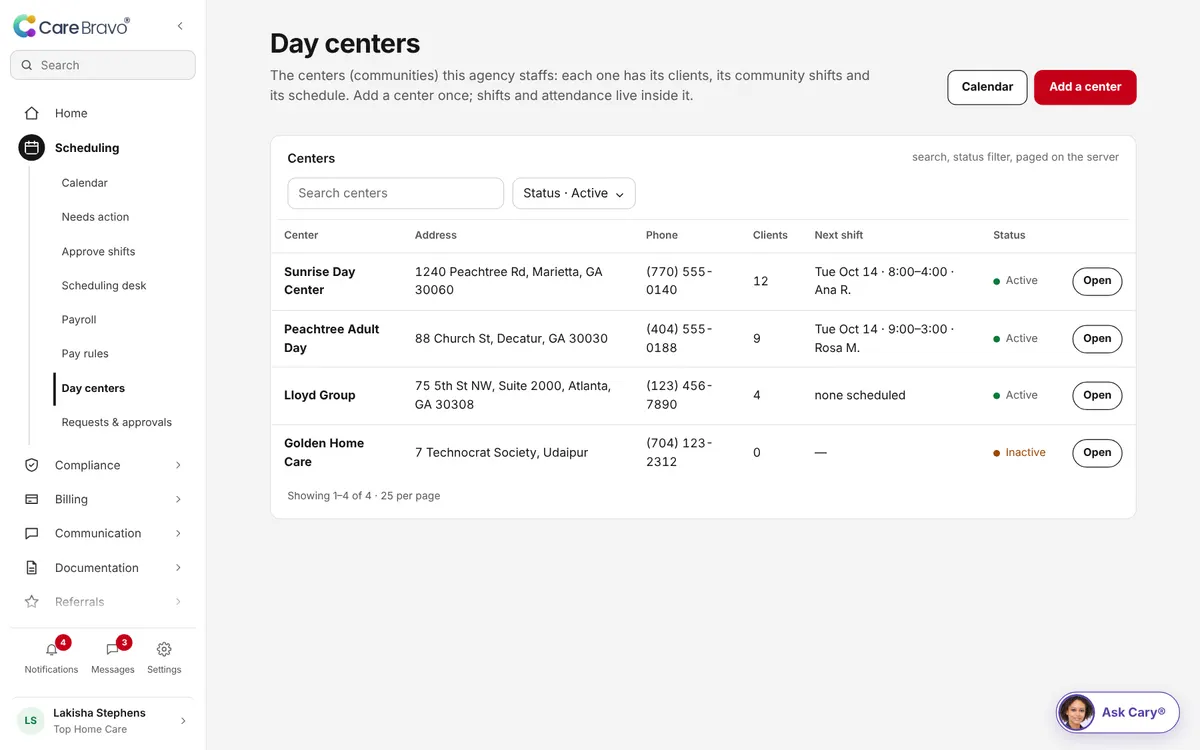Viewport: 1200px width, 750px height.
Task: Click the Scheduling calendar icon
Action: pyautogui.click(x=32, y=148)
